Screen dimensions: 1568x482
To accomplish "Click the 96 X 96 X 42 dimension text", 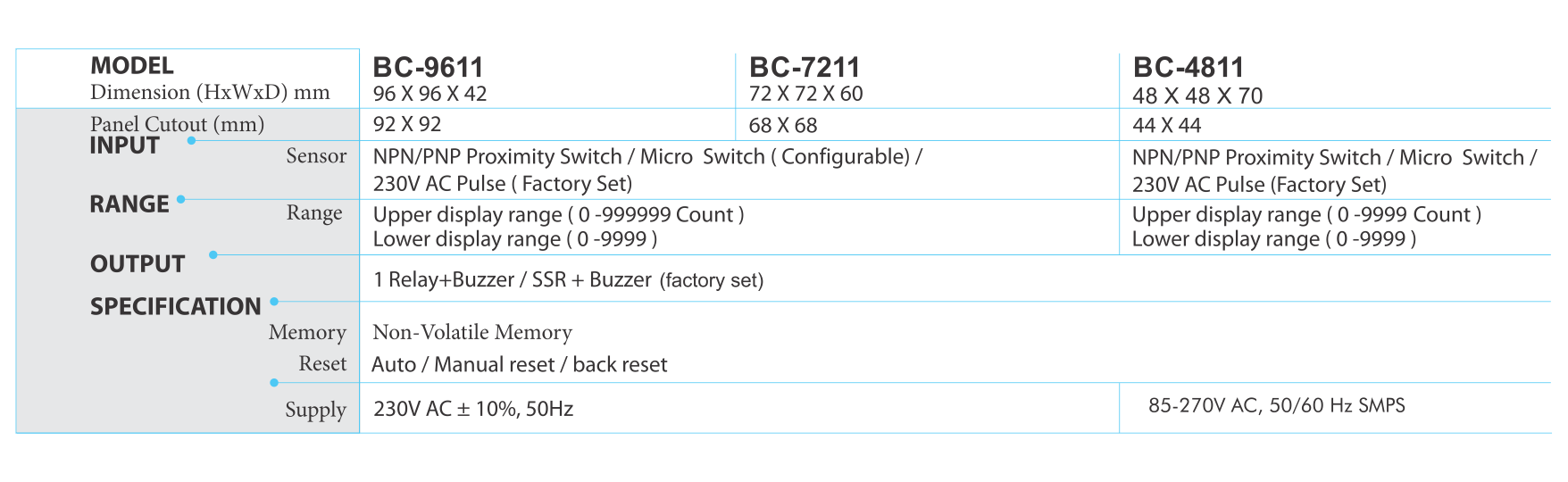I will (430, 94).
